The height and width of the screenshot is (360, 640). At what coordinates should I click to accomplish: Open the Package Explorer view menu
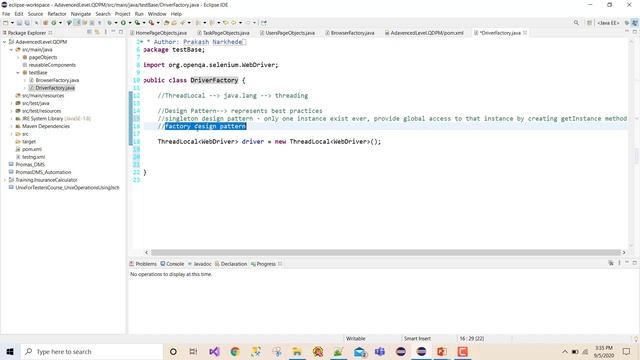(x=106, y=32)
